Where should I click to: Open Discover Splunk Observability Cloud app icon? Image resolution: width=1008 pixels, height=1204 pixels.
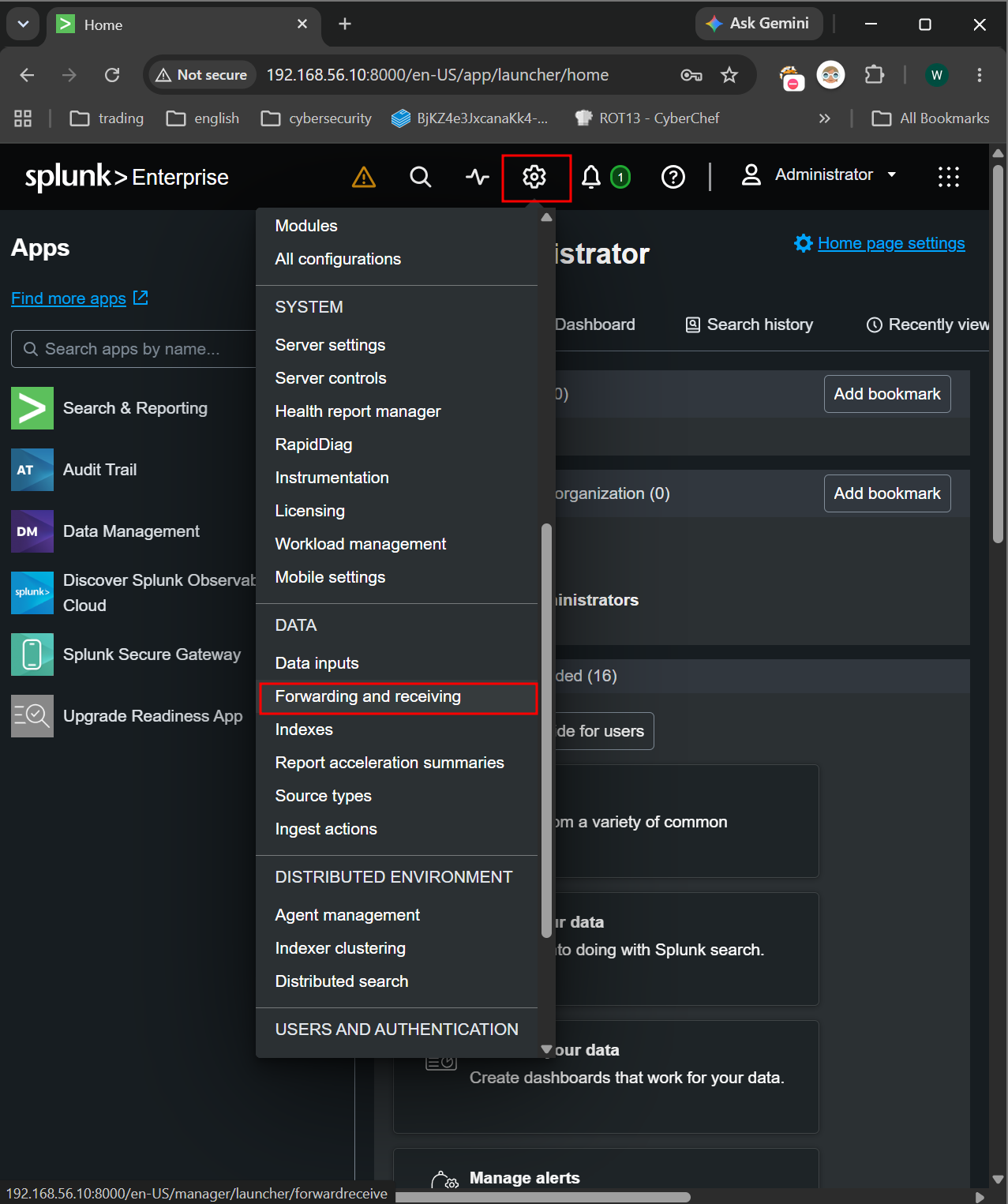[32, 593]
